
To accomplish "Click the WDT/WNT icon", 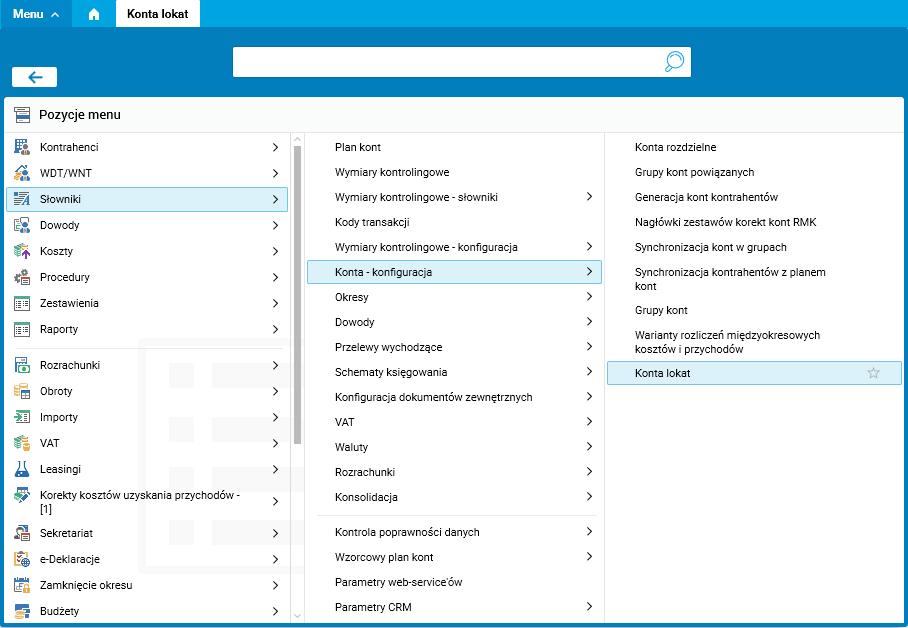I will tap(22, 173).
